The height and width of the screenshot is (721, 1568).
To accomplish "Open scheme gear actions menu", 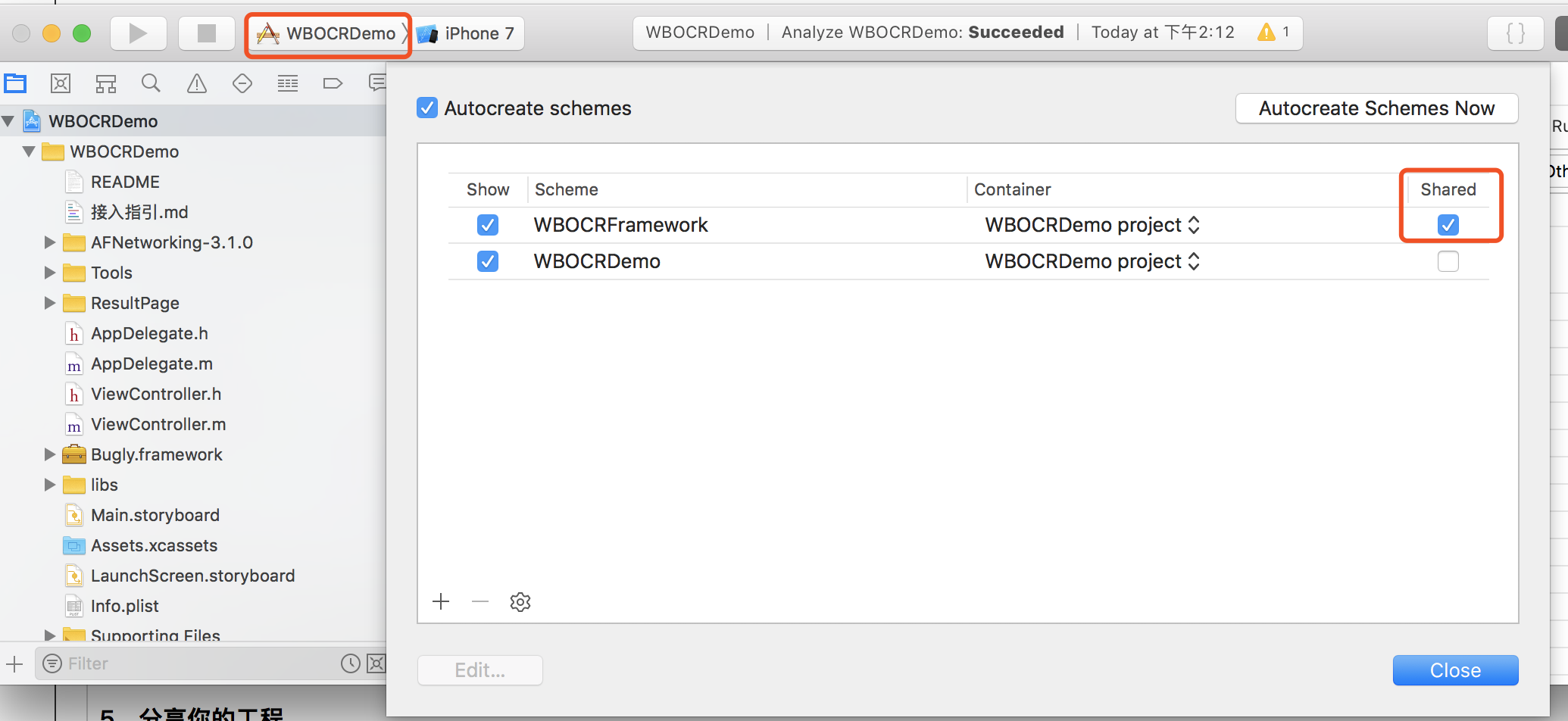I will click(x=520, y=602).
